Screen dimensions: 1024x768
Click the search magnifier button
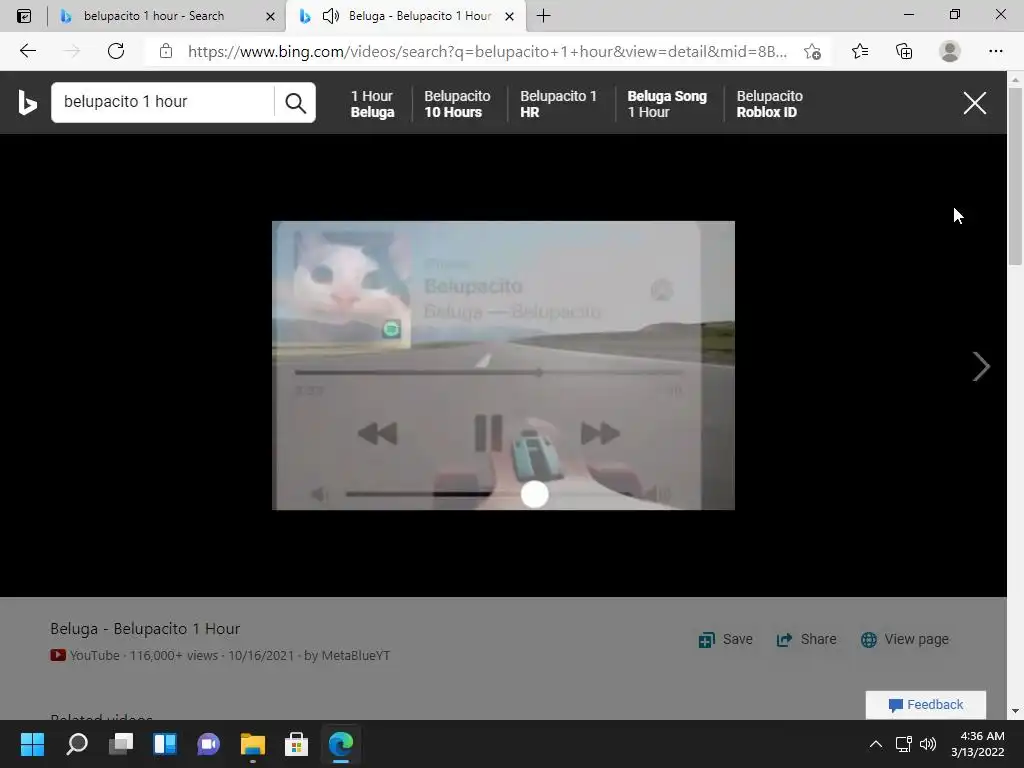295,103
